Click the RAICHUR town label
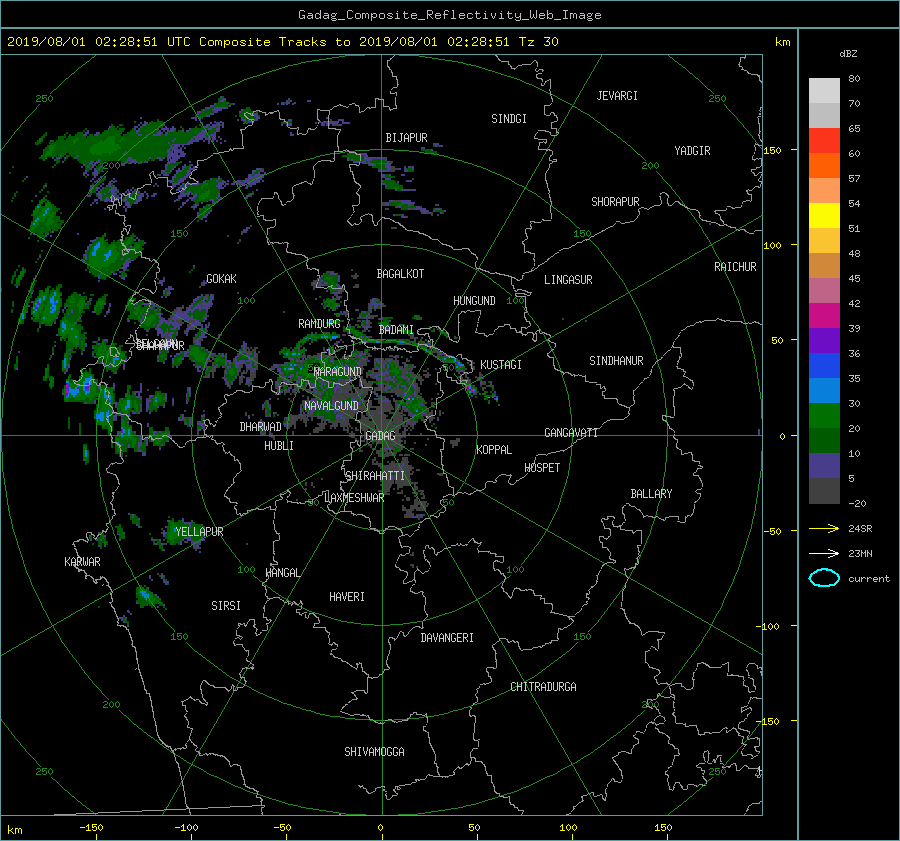 735,267
